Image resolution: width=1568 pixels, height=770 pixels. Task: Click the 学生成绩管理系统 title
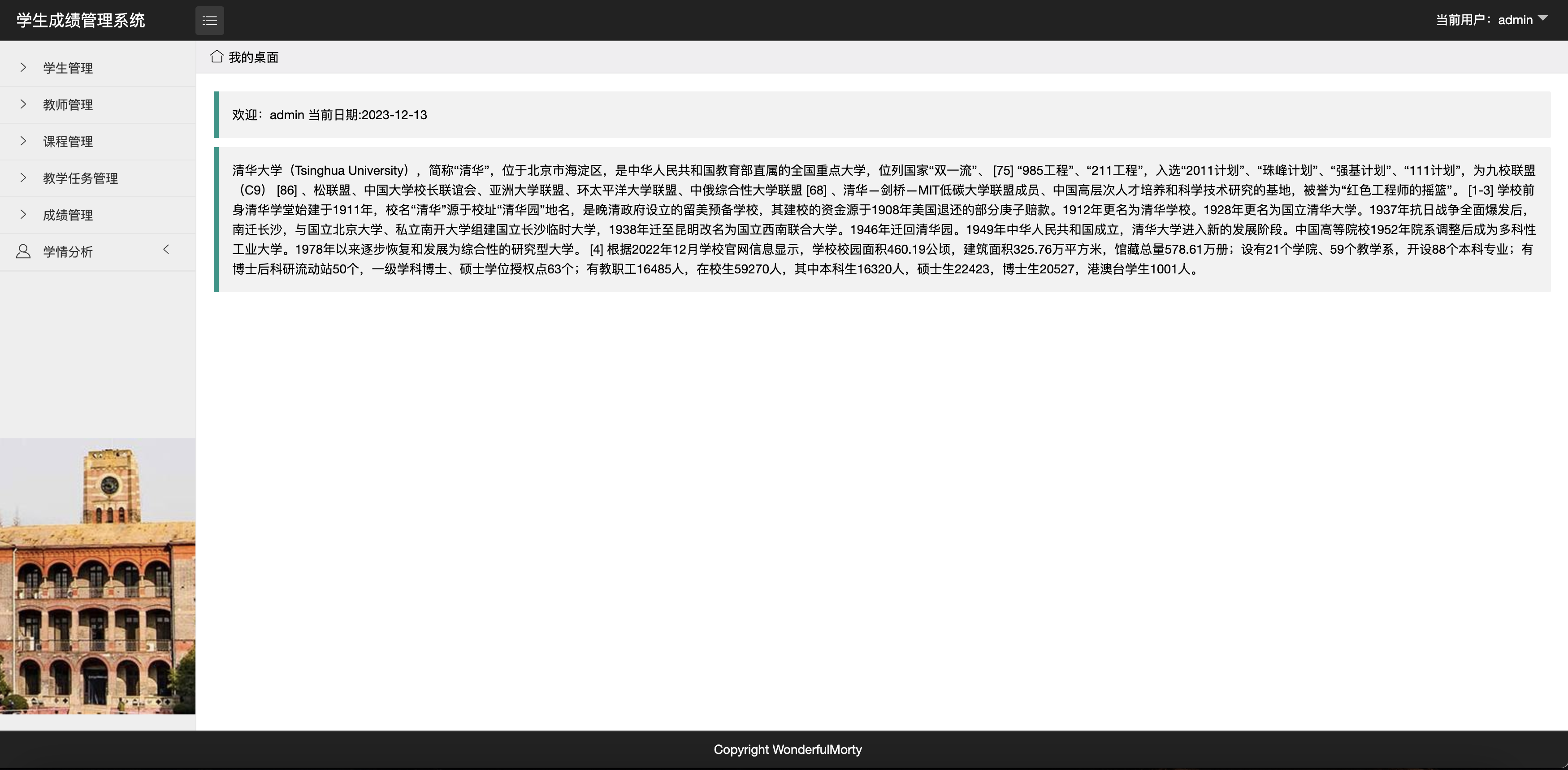pos(80,21)
